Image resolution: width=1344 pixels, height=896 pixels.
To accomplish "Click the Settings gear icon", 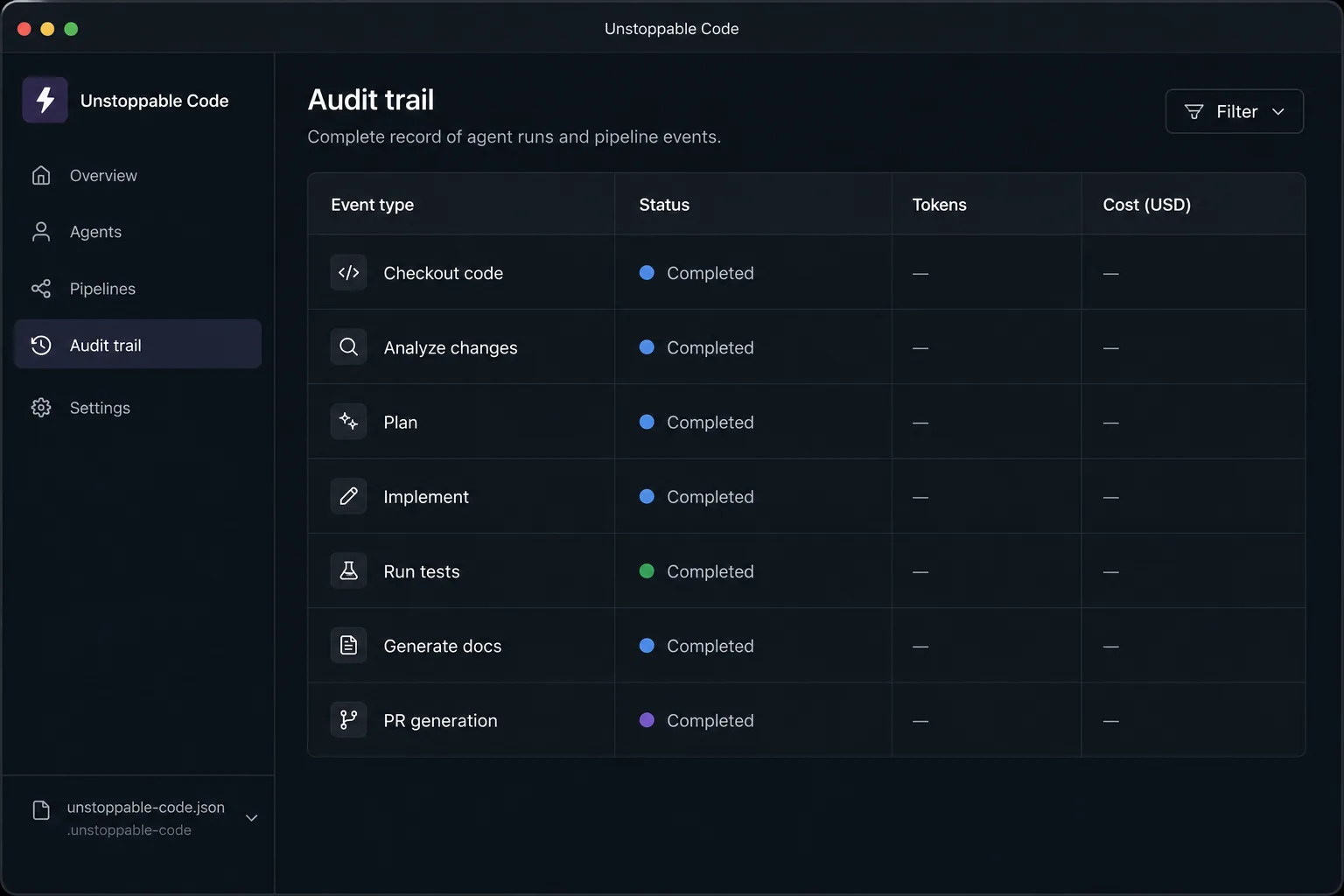I will [x=41, y=408].
